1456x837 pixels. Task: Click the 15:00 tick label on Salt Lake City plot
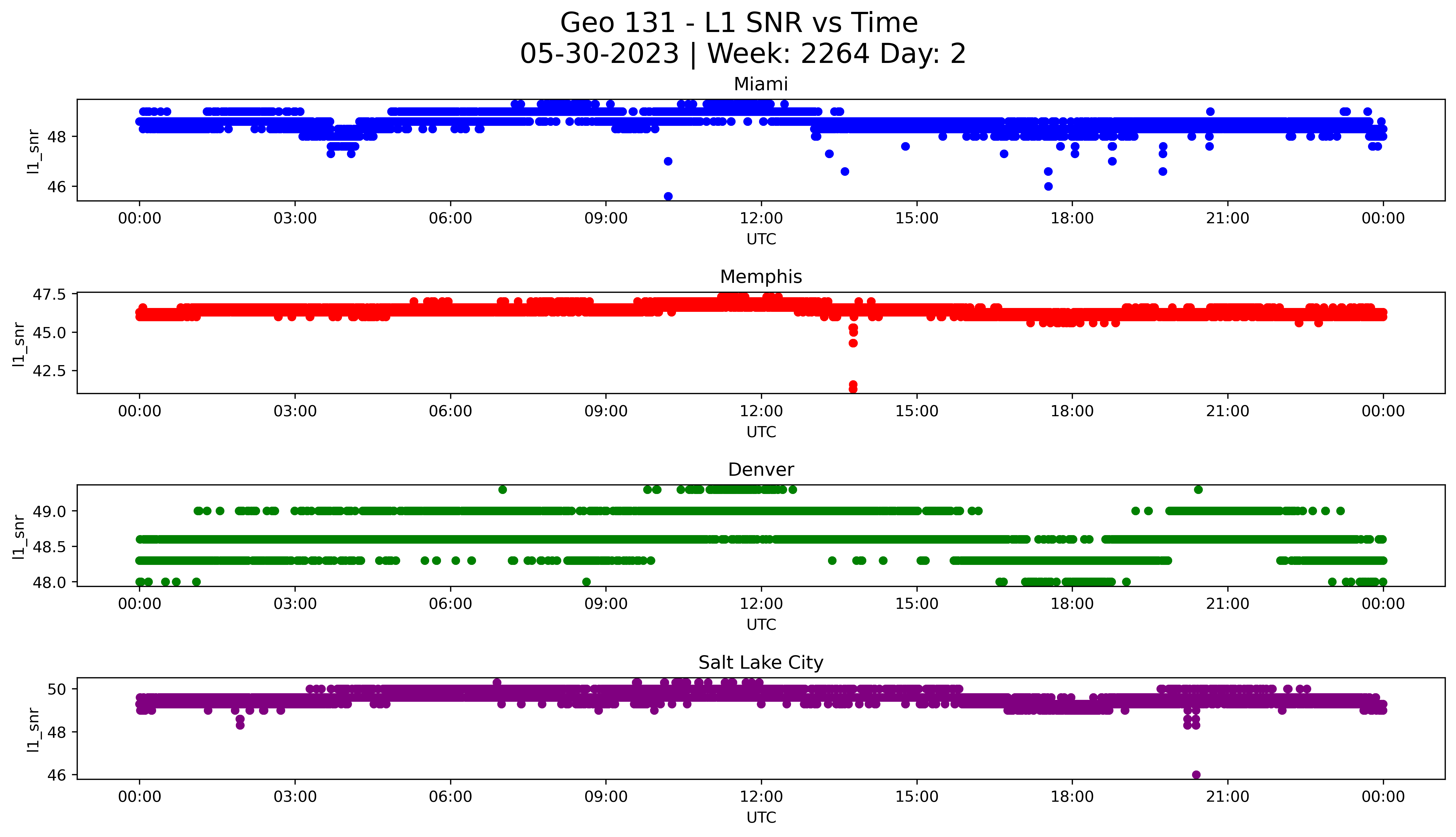tap(917, 797)
